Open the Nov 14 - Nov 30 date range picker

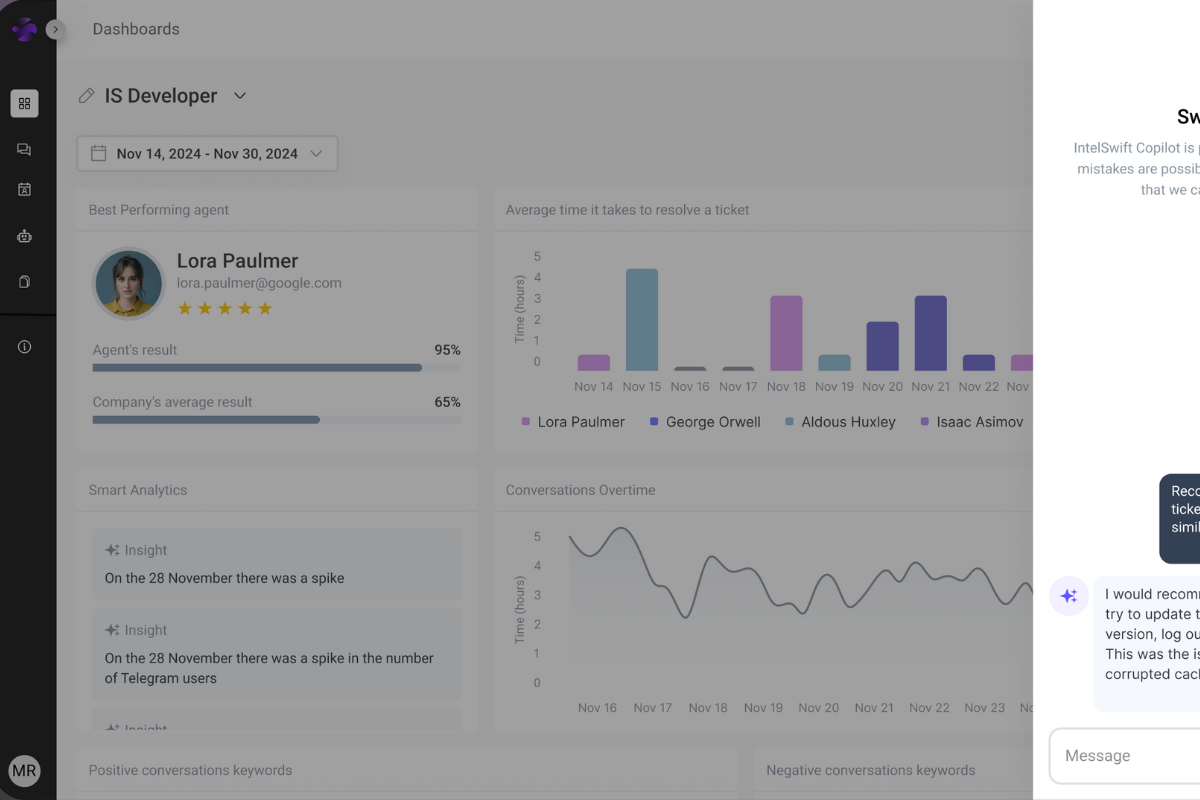(x=207, y=154)
